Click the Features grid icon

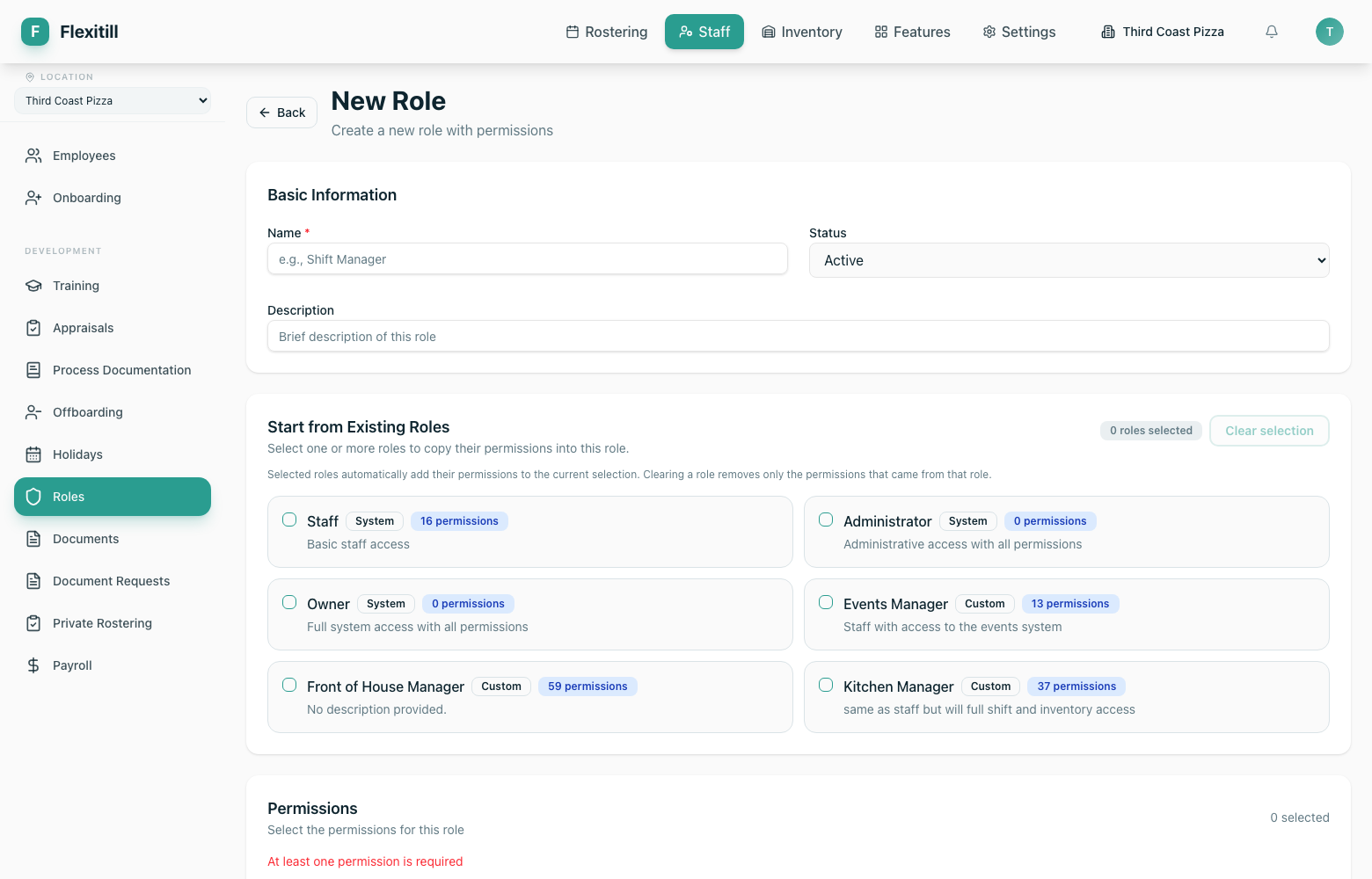pos(881,32)
